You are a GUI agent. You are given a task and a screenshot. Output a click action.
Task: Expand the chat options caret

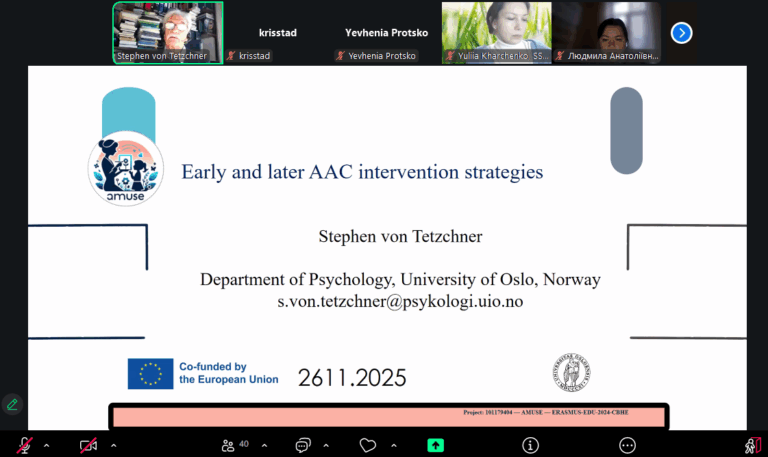[326, 445]
